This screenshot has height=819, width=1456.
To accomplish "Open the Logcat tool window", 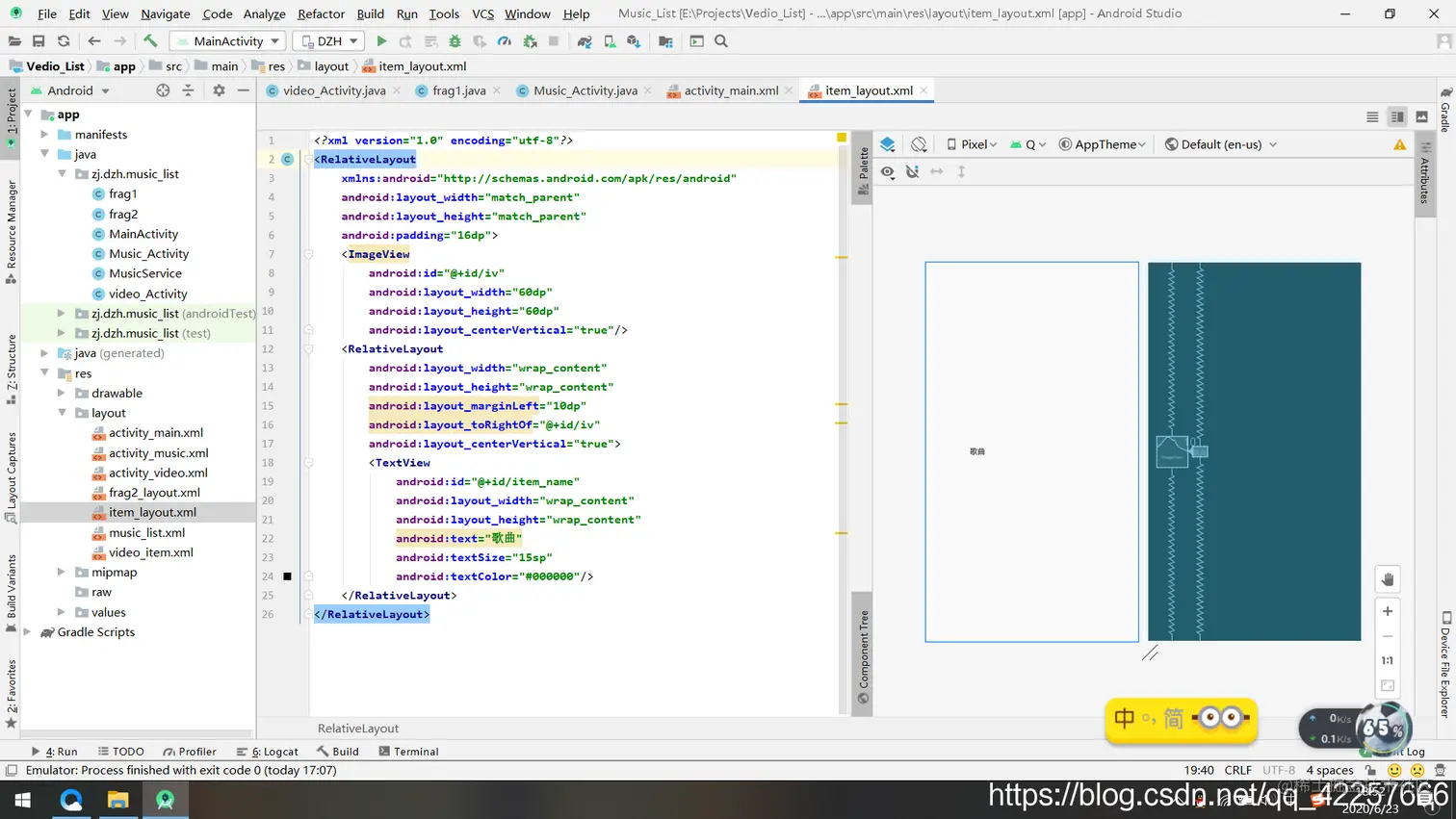I will coord(267,752).
